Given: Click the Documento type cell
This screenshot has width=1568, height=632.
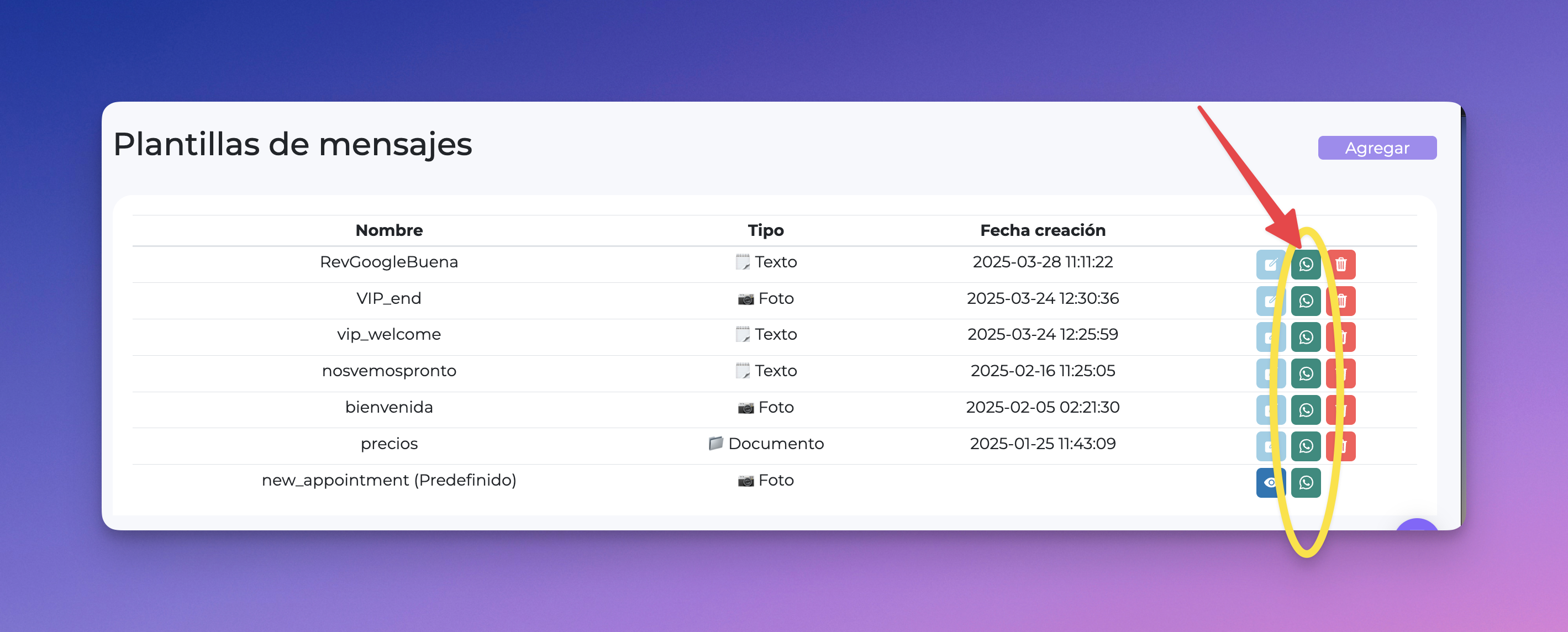Looking at the screenshot, I should point(766,443).
